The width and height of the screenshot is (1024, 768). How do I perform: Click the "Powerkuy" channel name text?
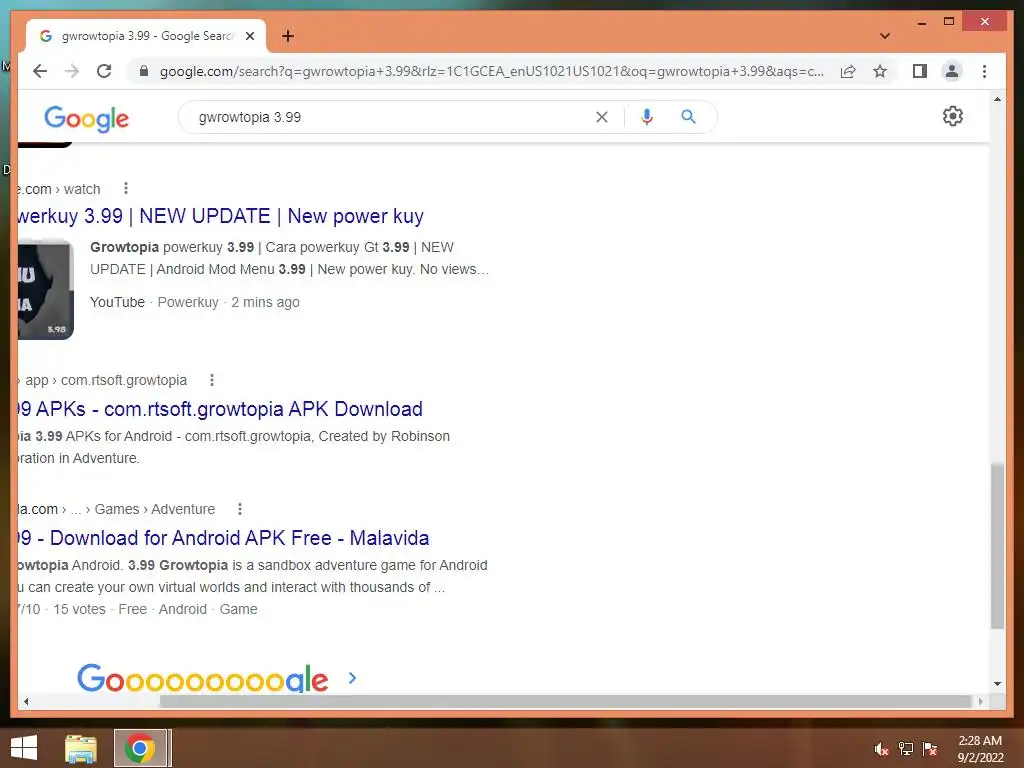click(x=188, y=302)
